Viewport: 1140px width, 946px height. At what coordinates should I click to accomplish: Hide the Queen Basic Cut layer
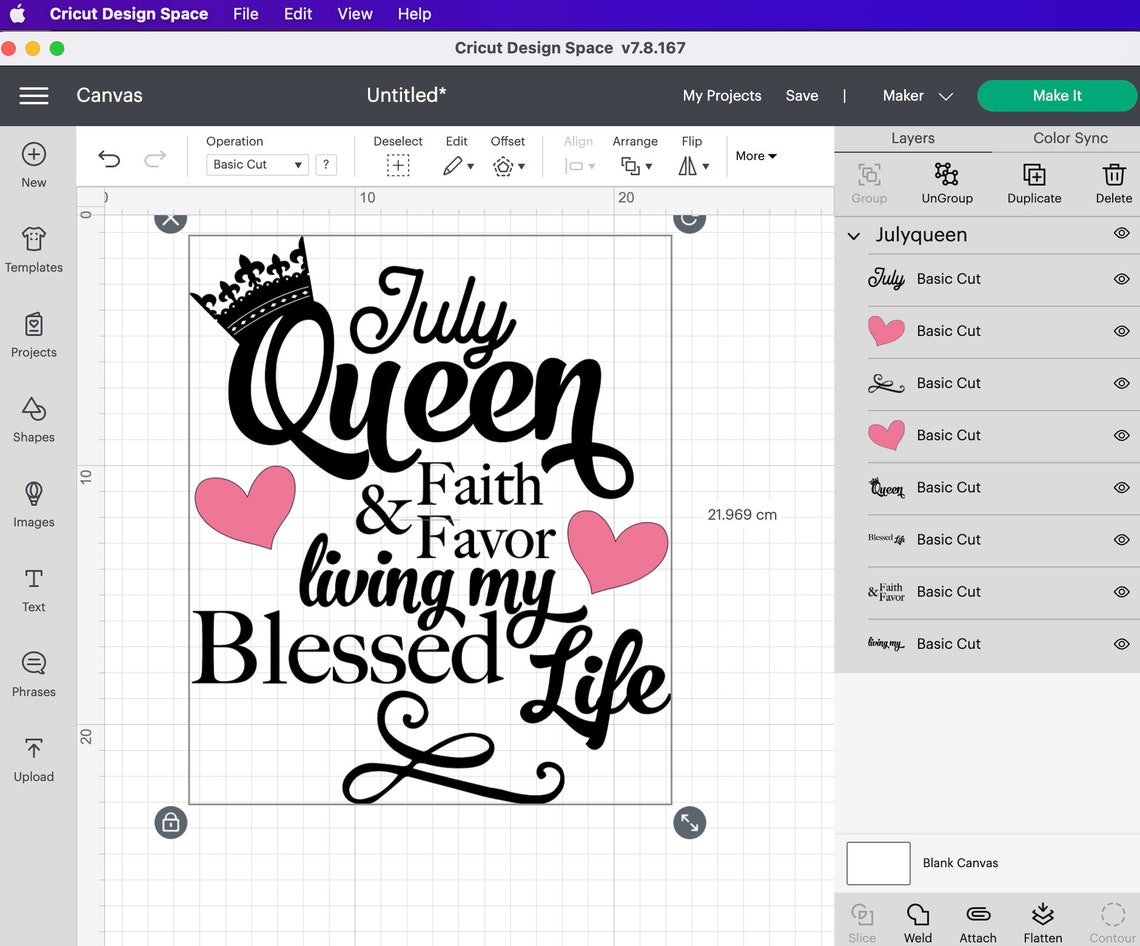(x=1121, y=488)
